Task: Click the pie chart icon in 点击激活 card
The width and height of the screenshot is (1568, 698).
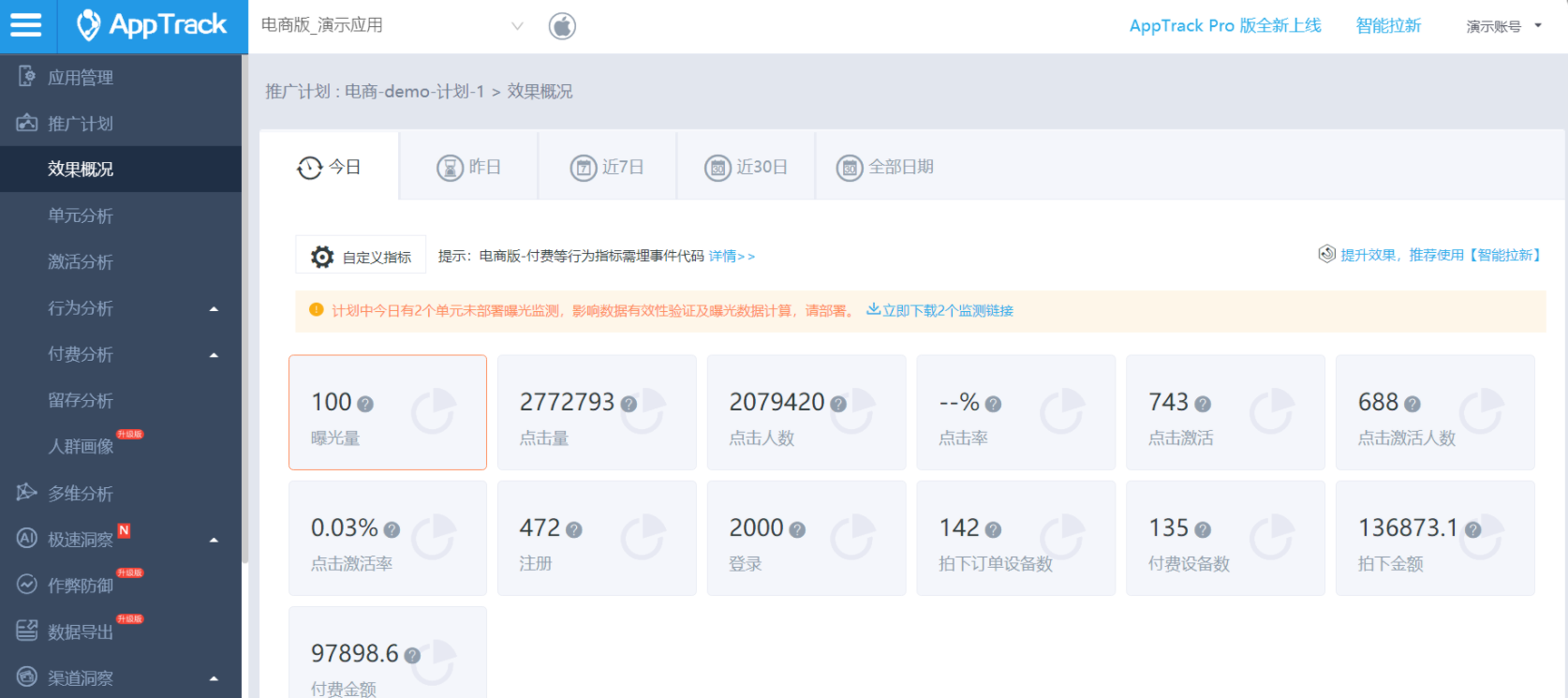Action: [x=1271, y=411]
